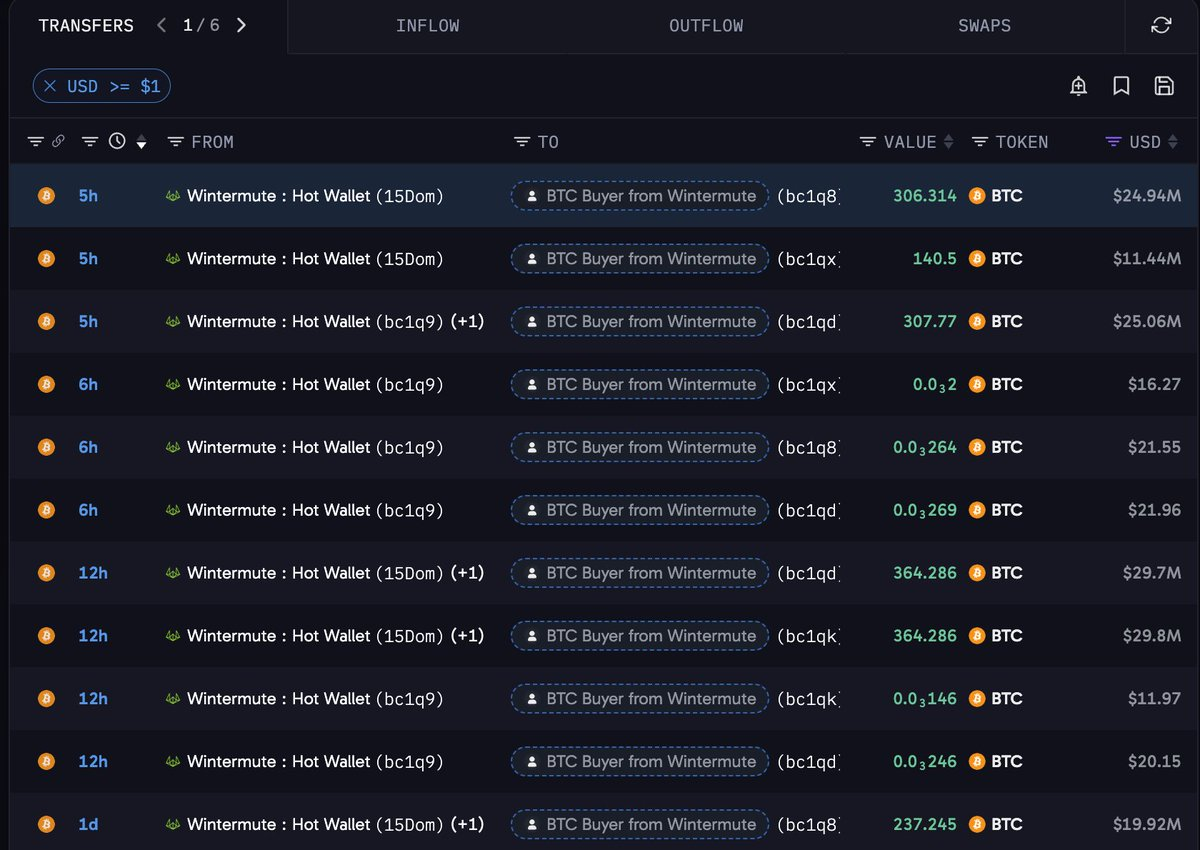Switch to the INFLOW tab

(x=428, y=26)
